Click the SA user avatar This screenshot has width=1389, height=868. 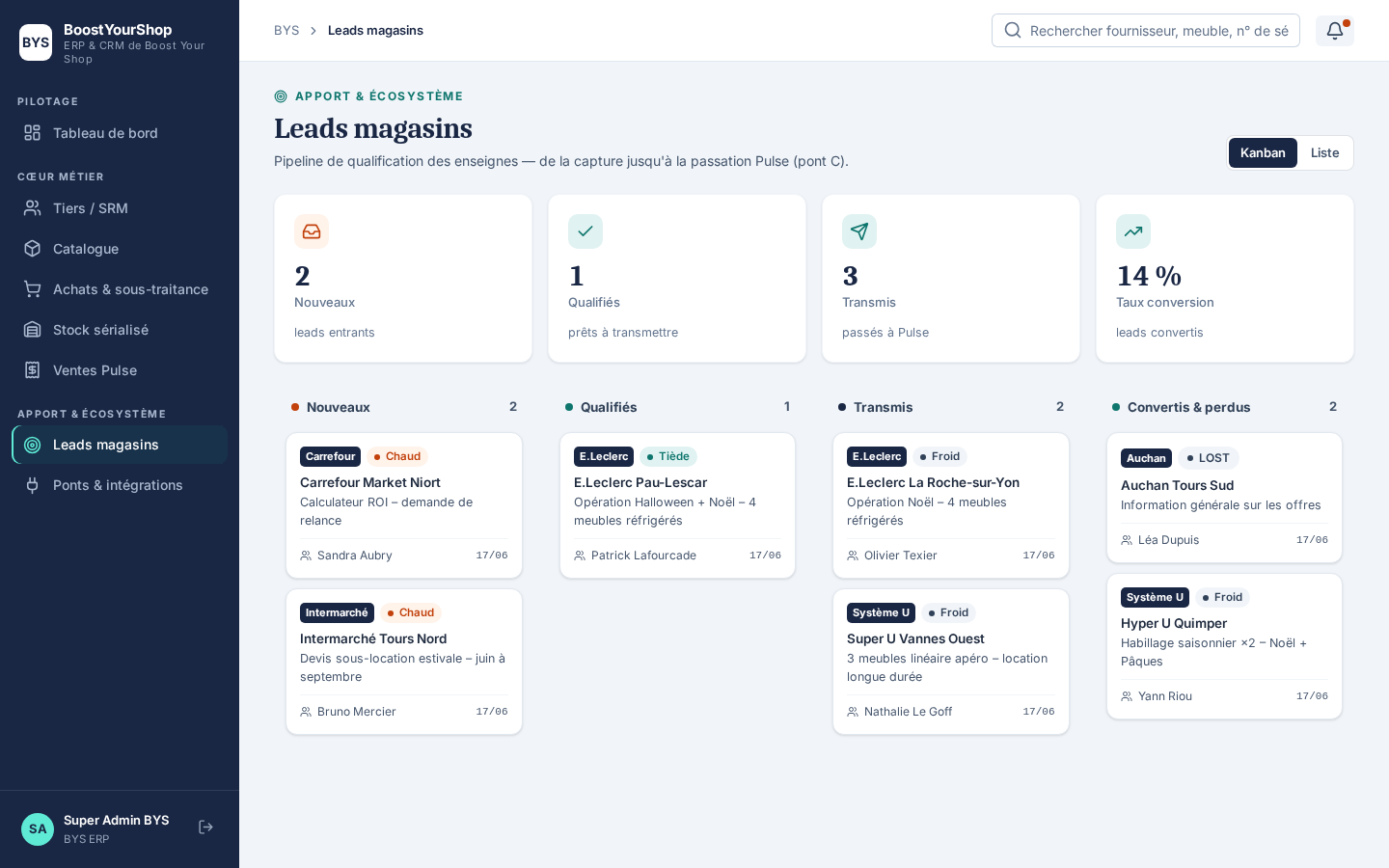click(x=38, y=829)
